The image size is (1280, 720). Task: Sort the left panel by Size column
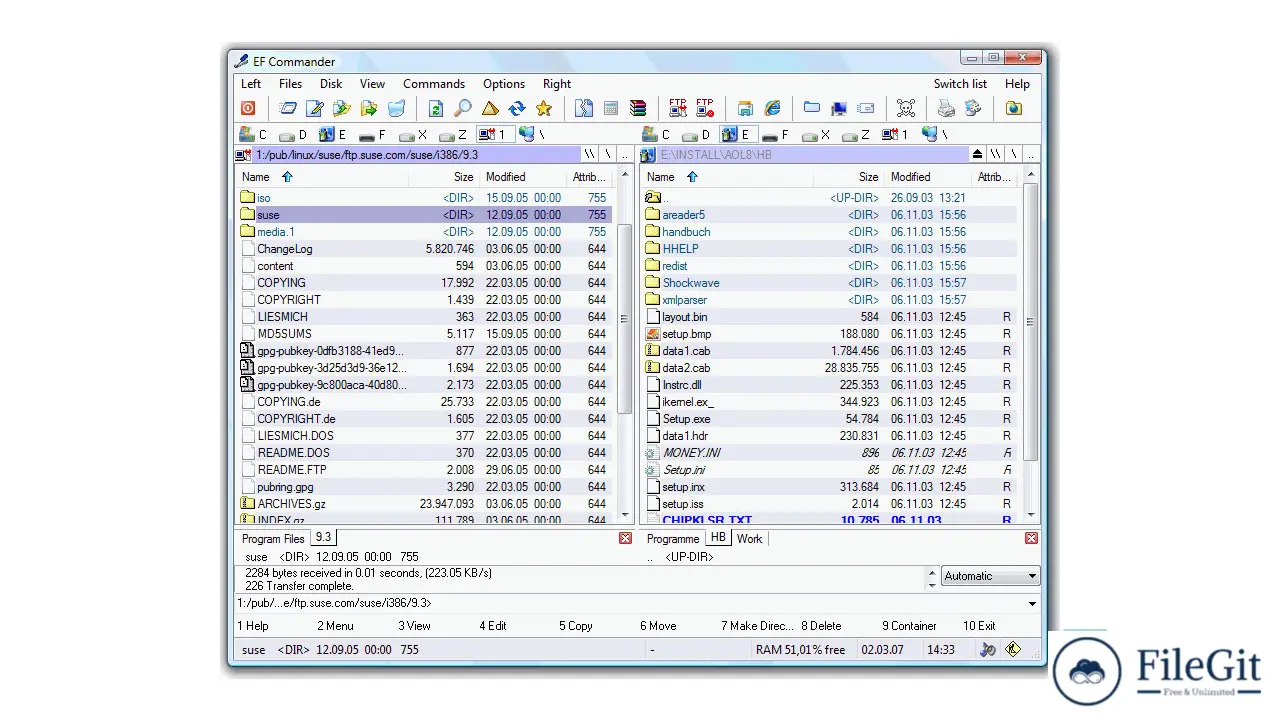[443, 177]
